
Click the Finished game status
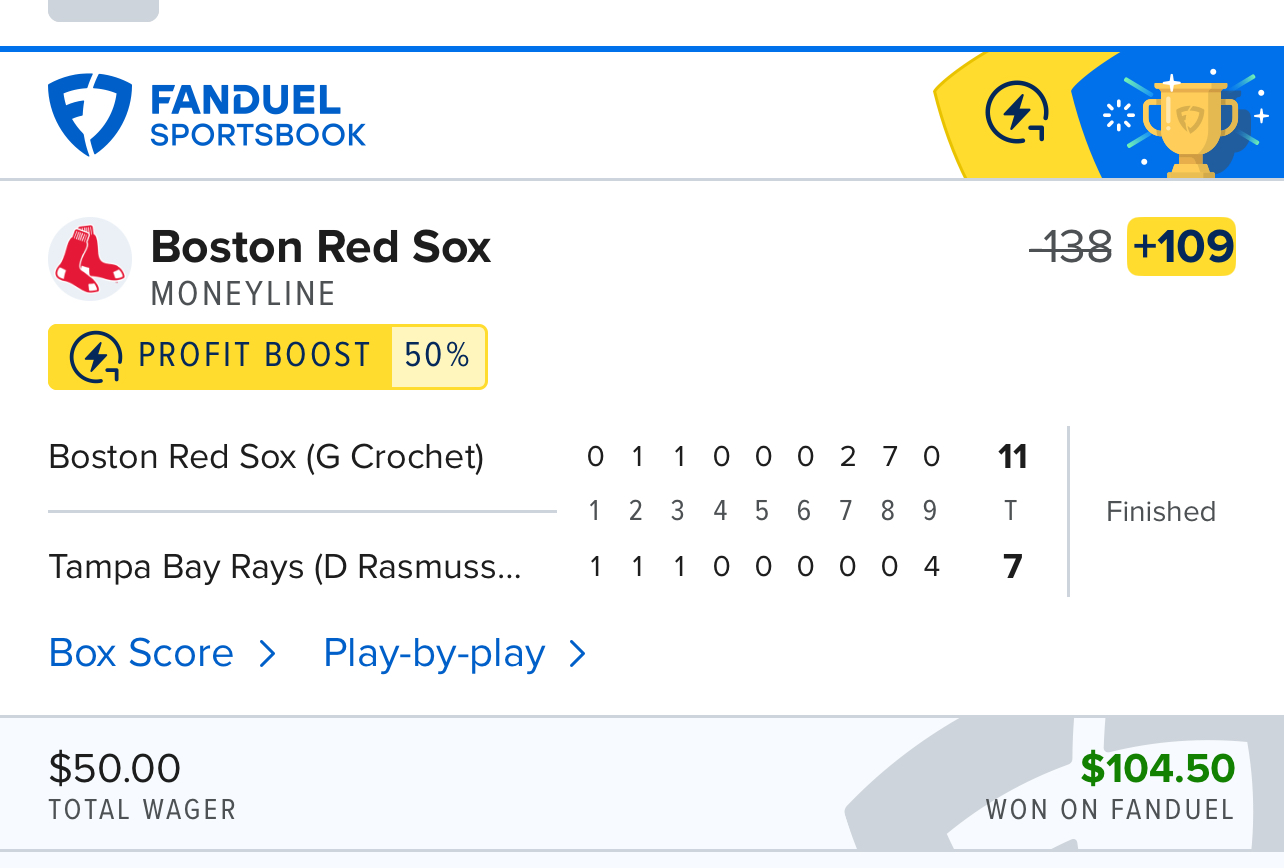click(x=1160, y=512)
